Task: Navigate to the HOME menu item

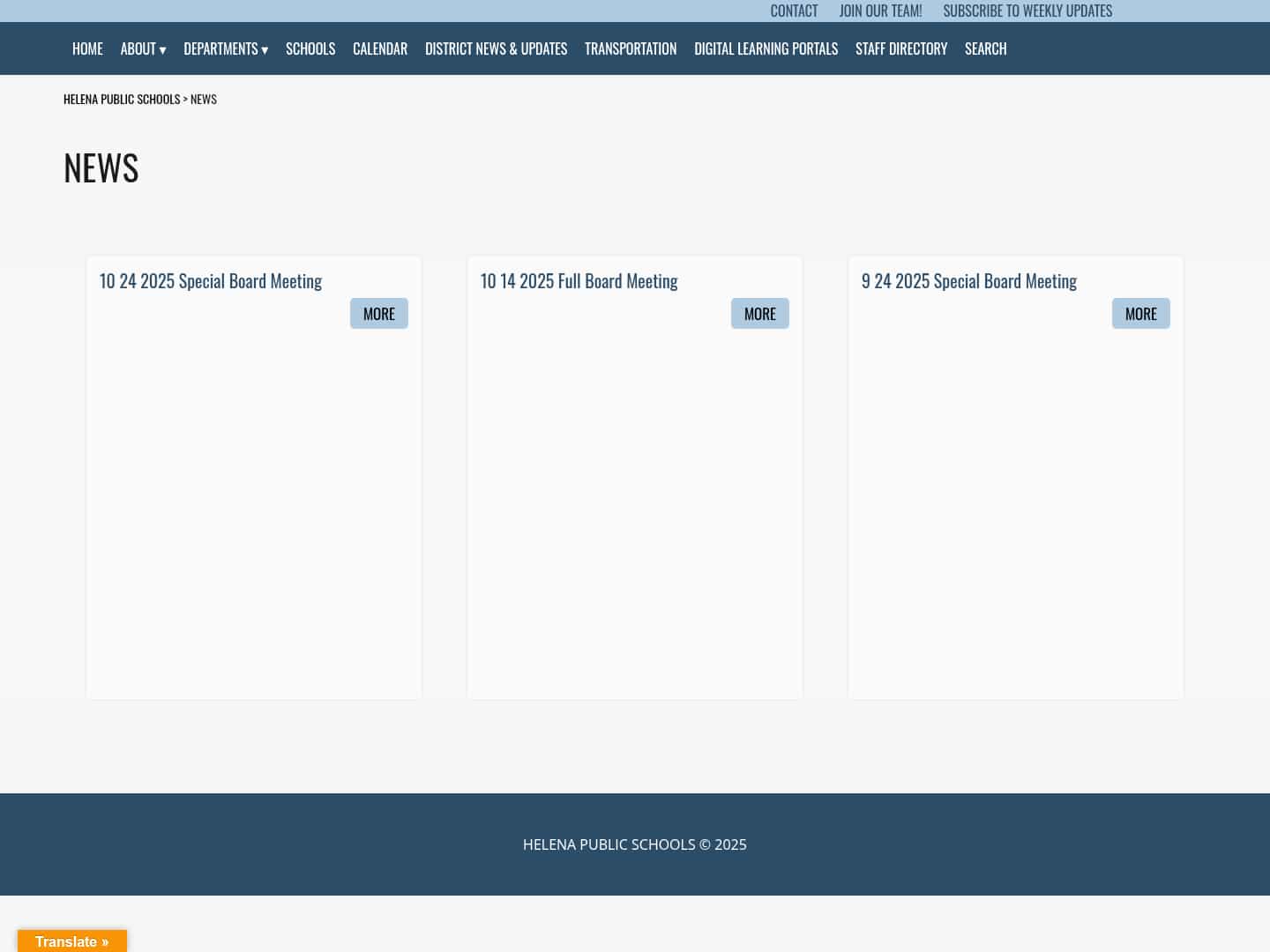Action: coord(87,48)
